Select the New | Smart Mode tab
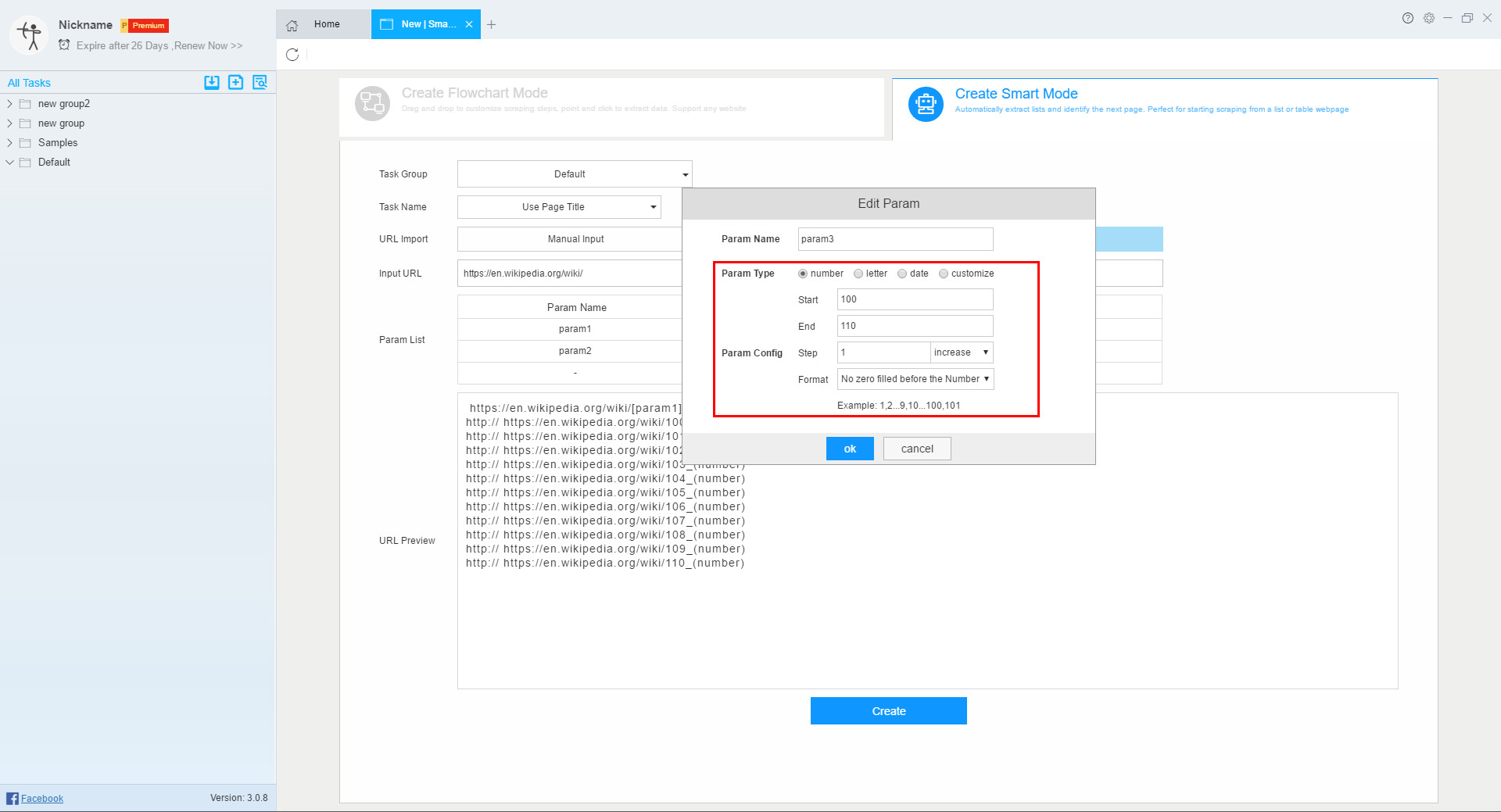Screen dimensions: 1501x812 pos(422,24)
